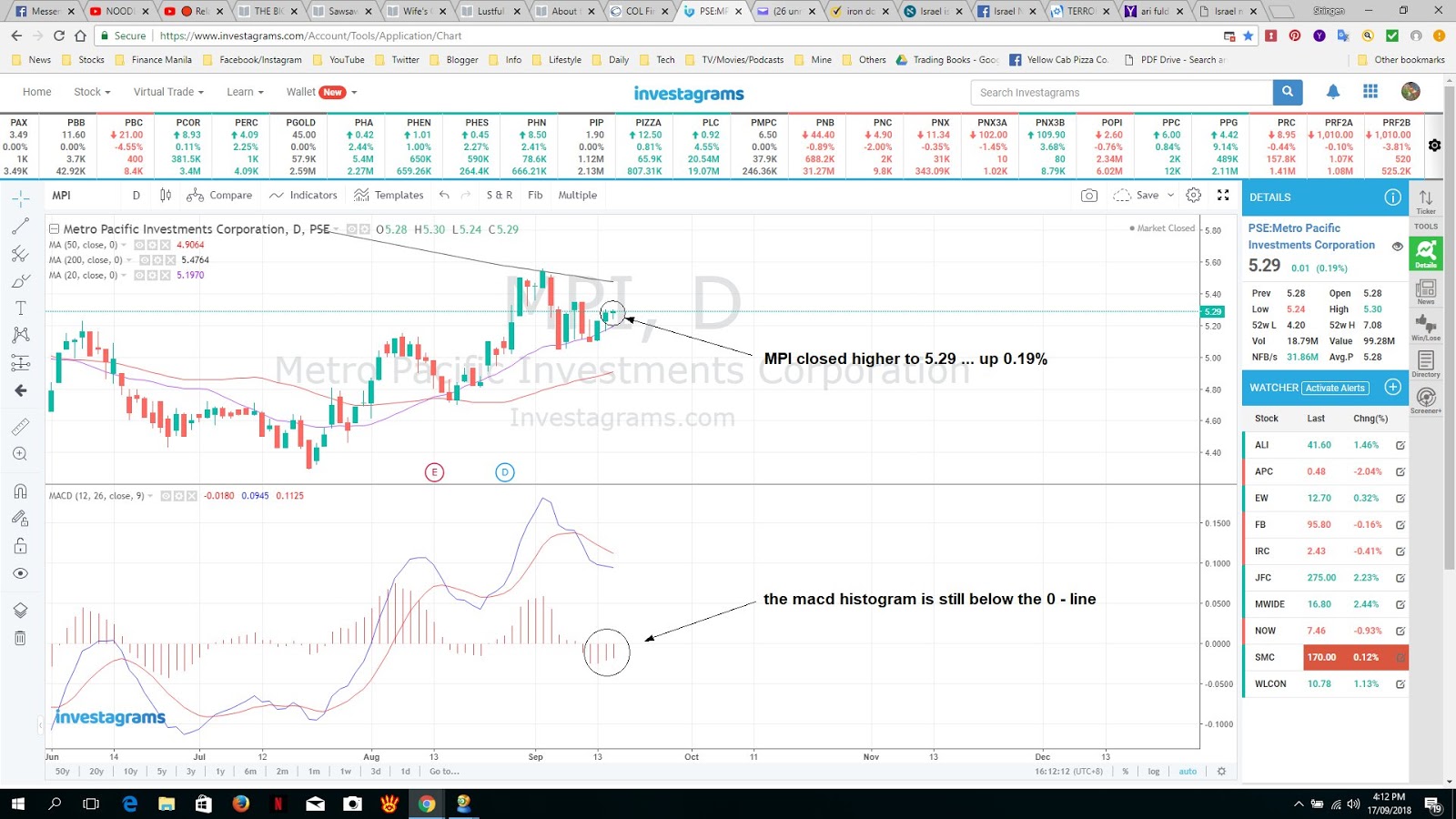Select the crosshair cursor tool
The width and height of the screenshot is (1456, 819).
tap(20, 198)
